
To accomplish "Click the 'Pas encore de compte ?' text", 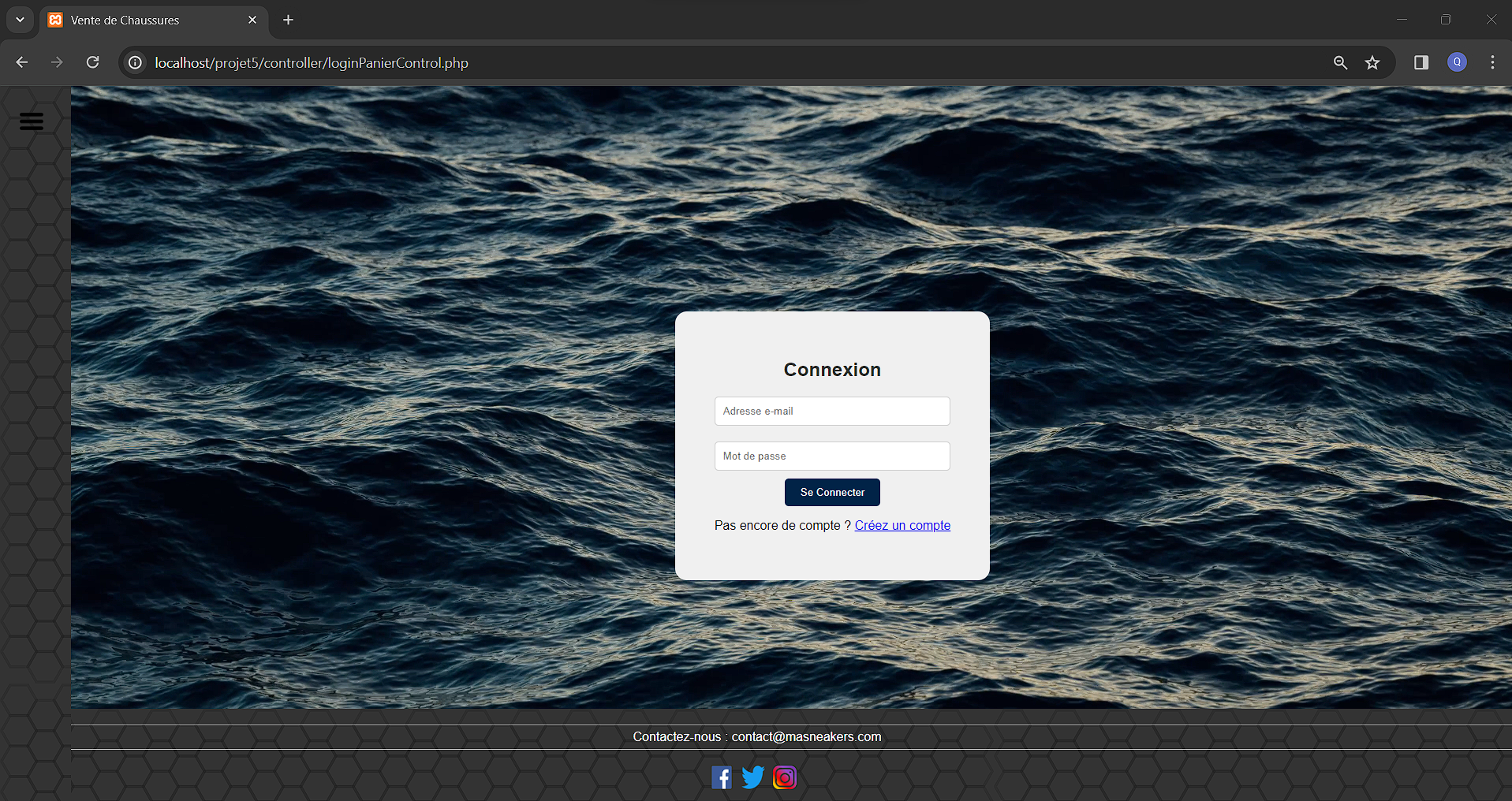I will (782, 525).
